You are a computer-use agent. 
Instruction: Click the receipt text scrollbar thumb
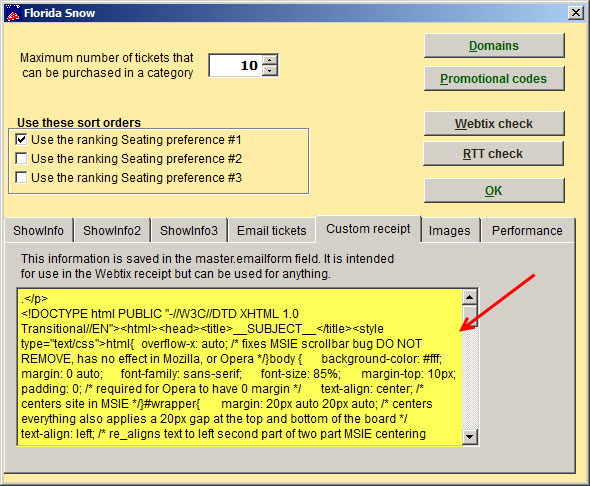click(469, 316)
